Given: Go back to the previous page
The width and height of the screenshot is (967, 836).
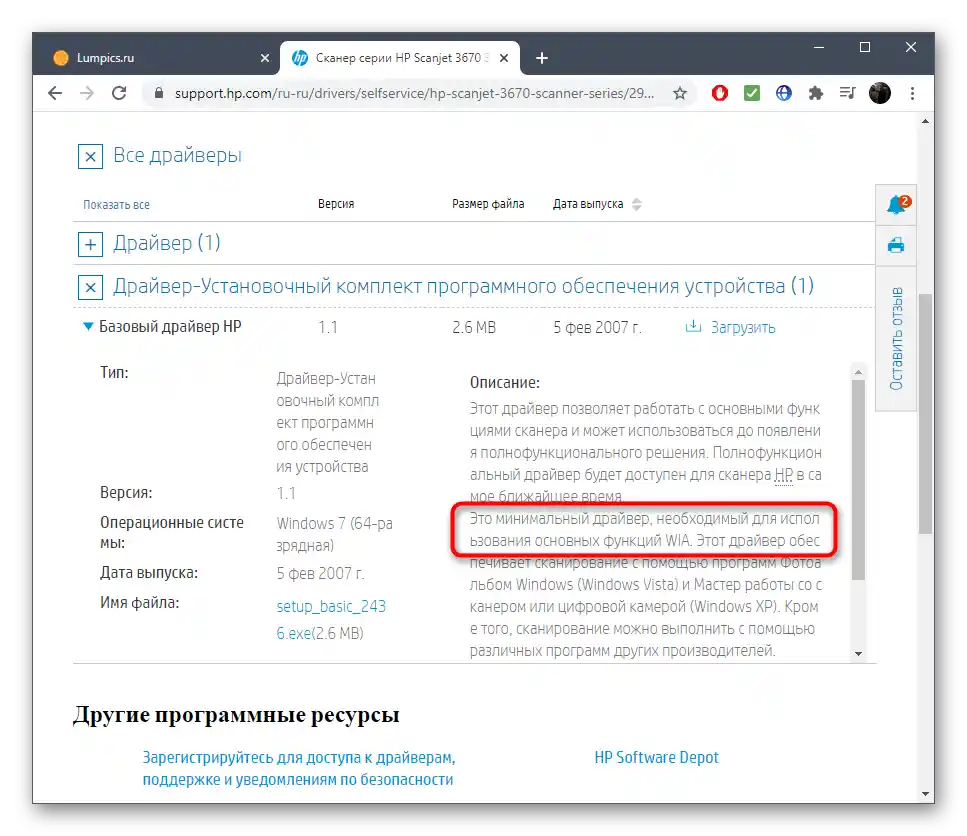Looking at the screenshot, I should [55, 93].
